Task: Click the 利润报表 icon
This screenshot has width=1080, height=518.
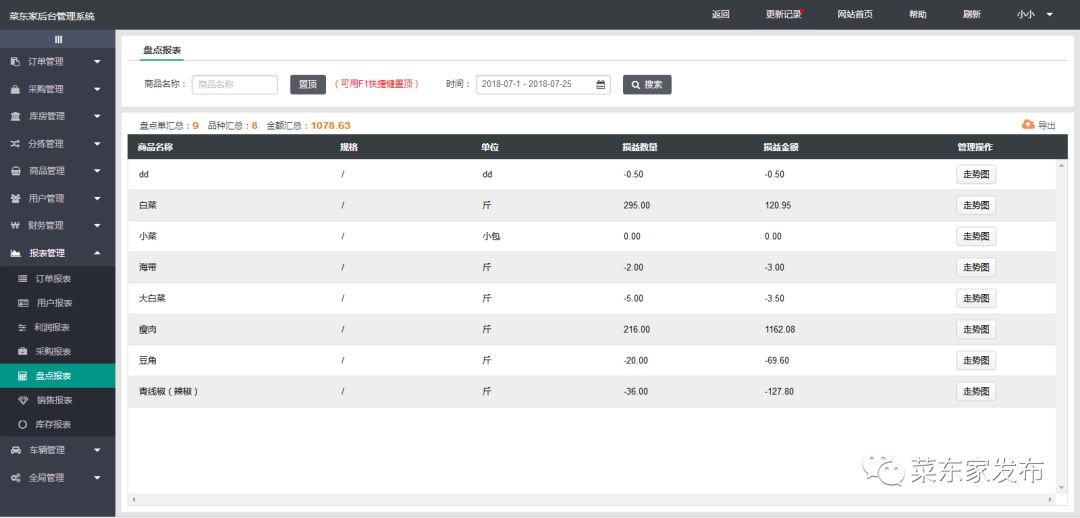Action: click(23, 327)
